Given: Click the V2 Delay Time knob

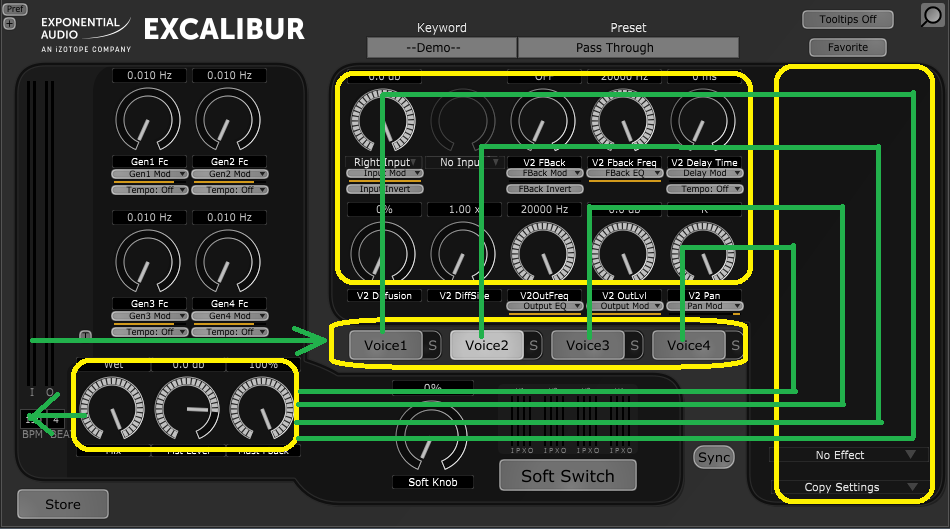Looking at the screenshot, I should [x=703, y=121].
